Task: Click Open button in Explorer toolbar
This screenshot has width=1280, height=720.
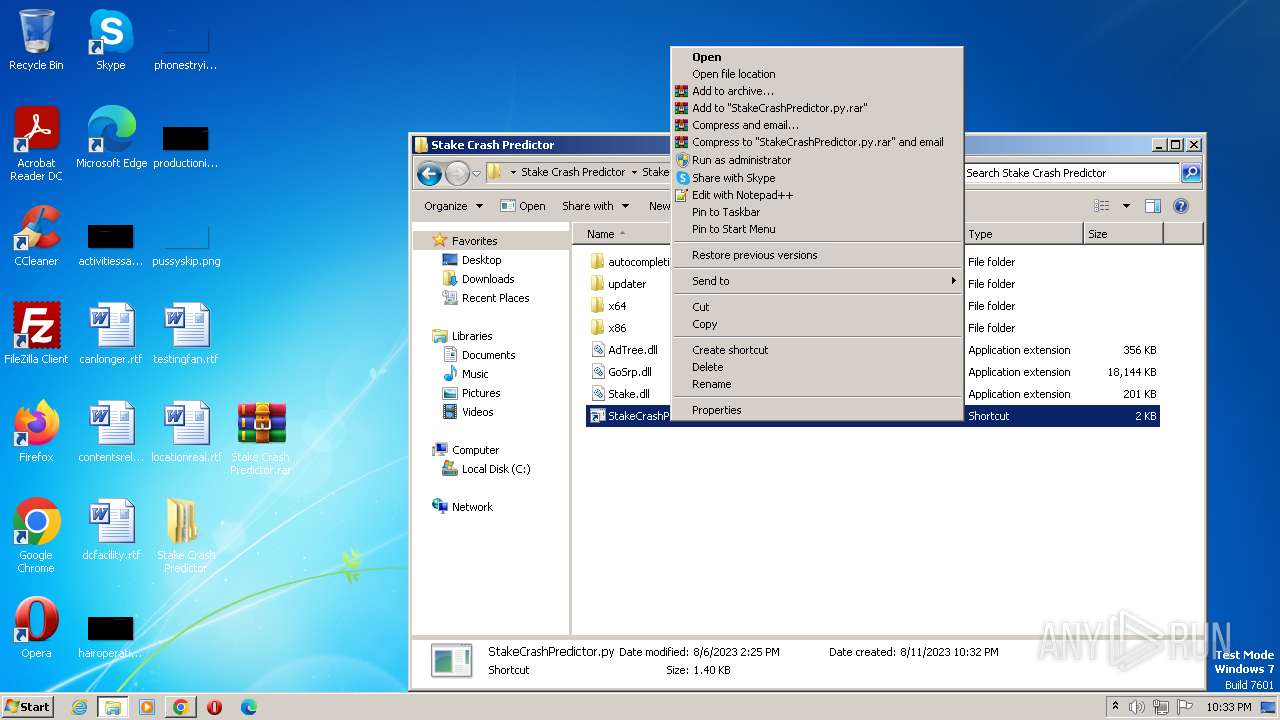Action: coord(523,206)
